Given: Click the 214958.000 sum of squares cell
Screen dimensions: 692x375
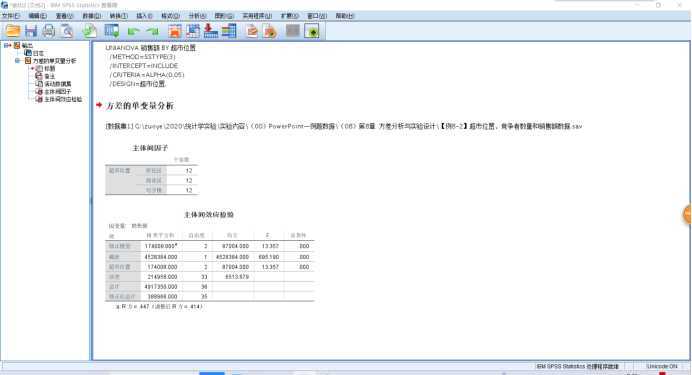Looking at the screenshot, I should tap(162, 277).
